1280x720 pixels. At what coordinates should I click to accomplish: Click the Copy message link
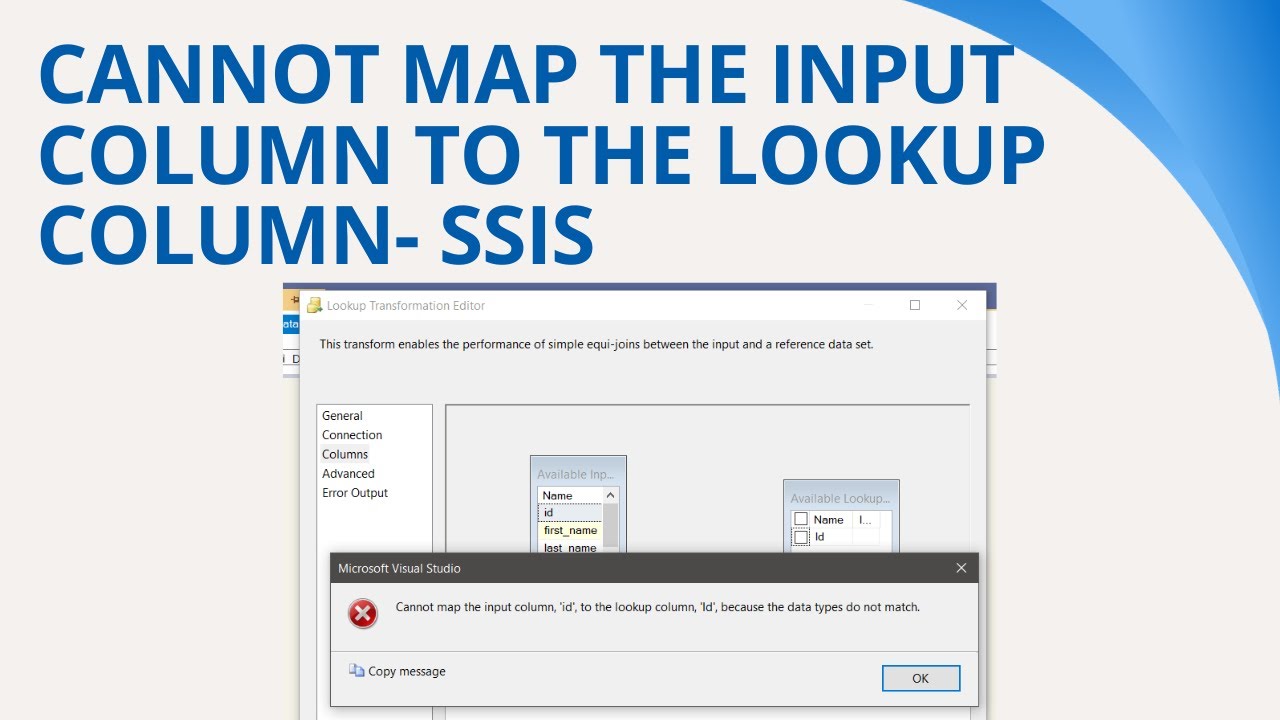click(406, 671)
